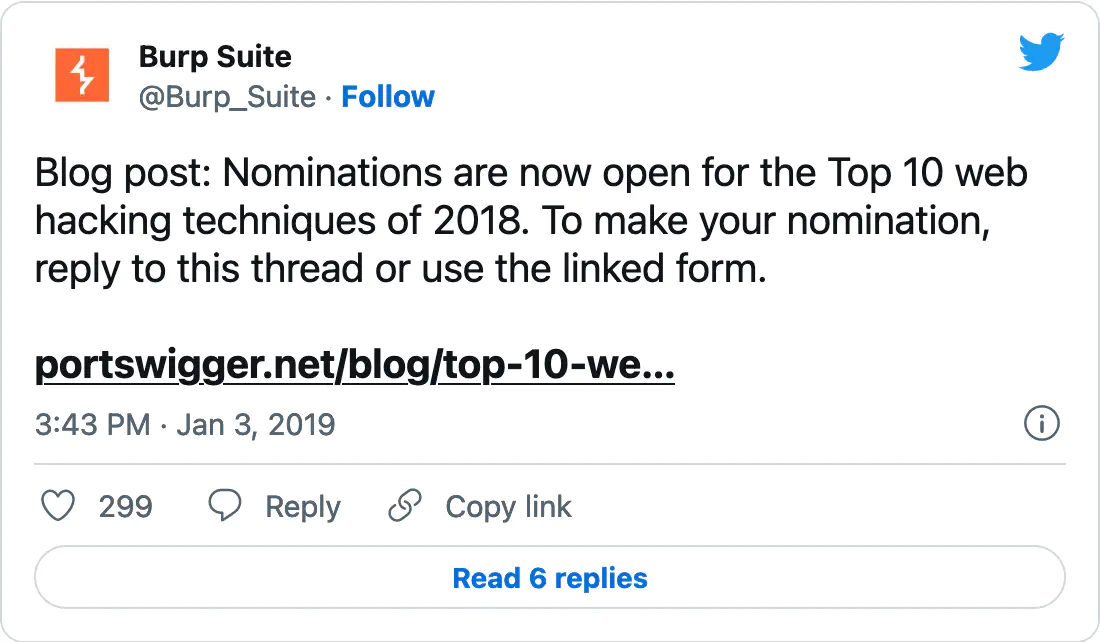Click the chain link icon
The image size is (1100, 642).
pyautogui.click(x=405, y=506)
